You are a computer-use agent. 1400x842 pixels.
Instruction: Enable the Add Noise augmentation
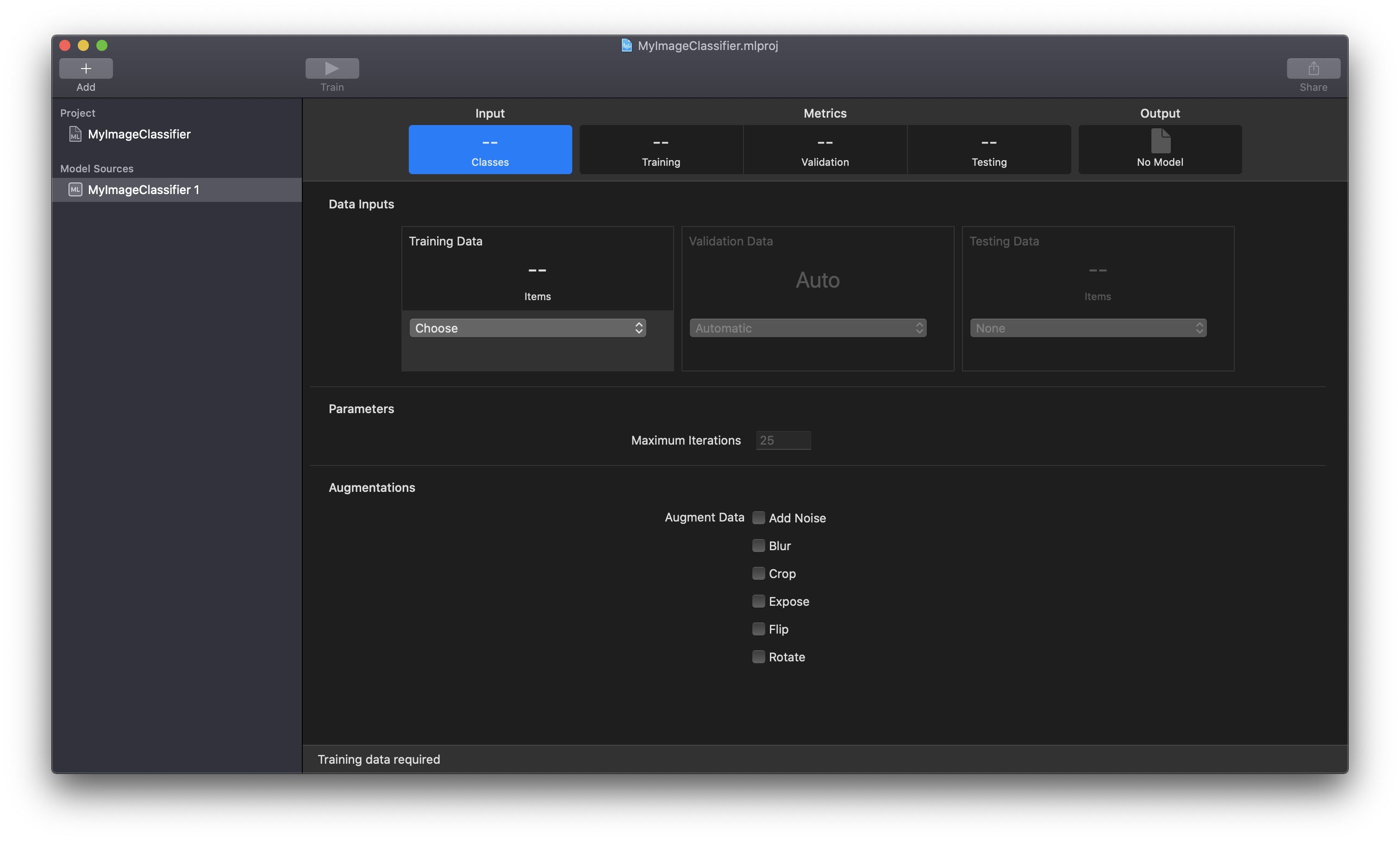(x=758, y=517)
